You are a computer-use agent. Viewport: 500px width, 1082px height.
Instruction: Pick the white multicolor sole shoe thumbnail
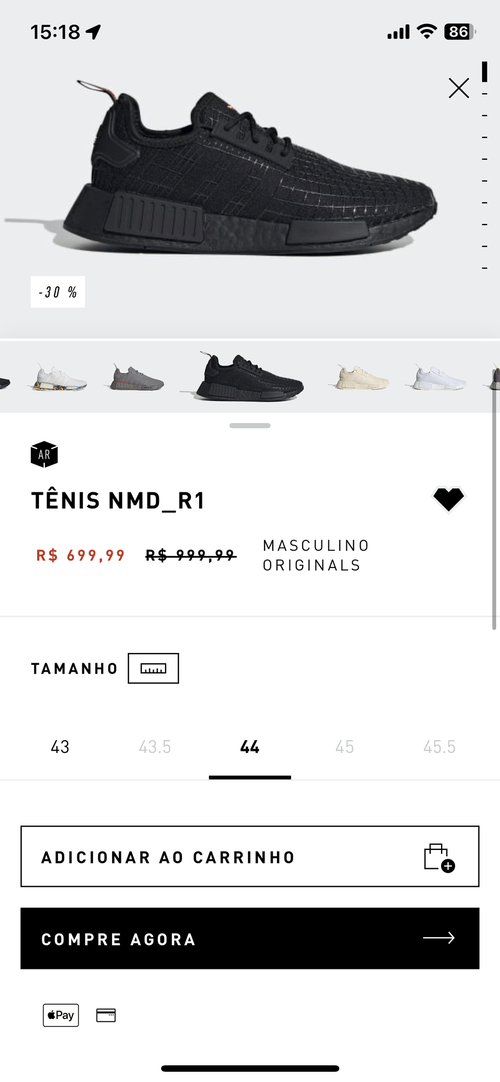[x=59, y=378]
